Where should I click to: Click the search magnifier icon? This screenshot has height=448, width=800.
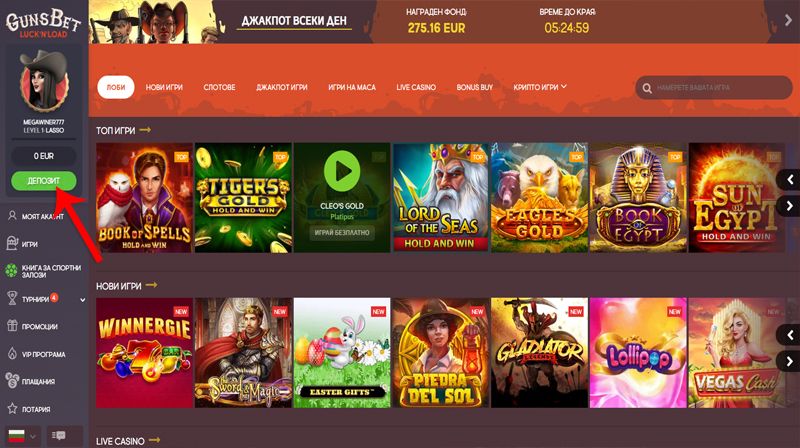[x=647, y=88]
